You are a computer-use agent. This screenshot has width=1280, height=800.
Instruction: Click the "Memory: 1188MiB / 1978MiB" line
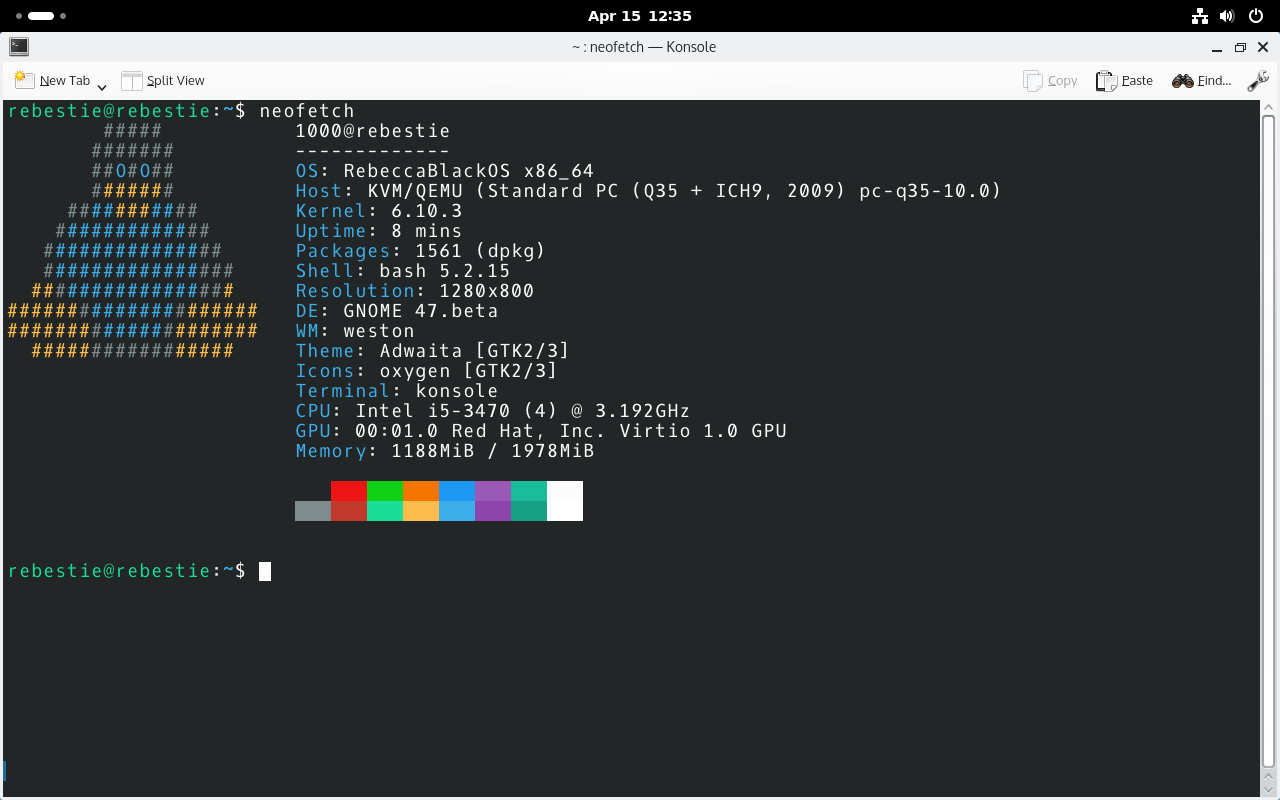pos(445,451)
